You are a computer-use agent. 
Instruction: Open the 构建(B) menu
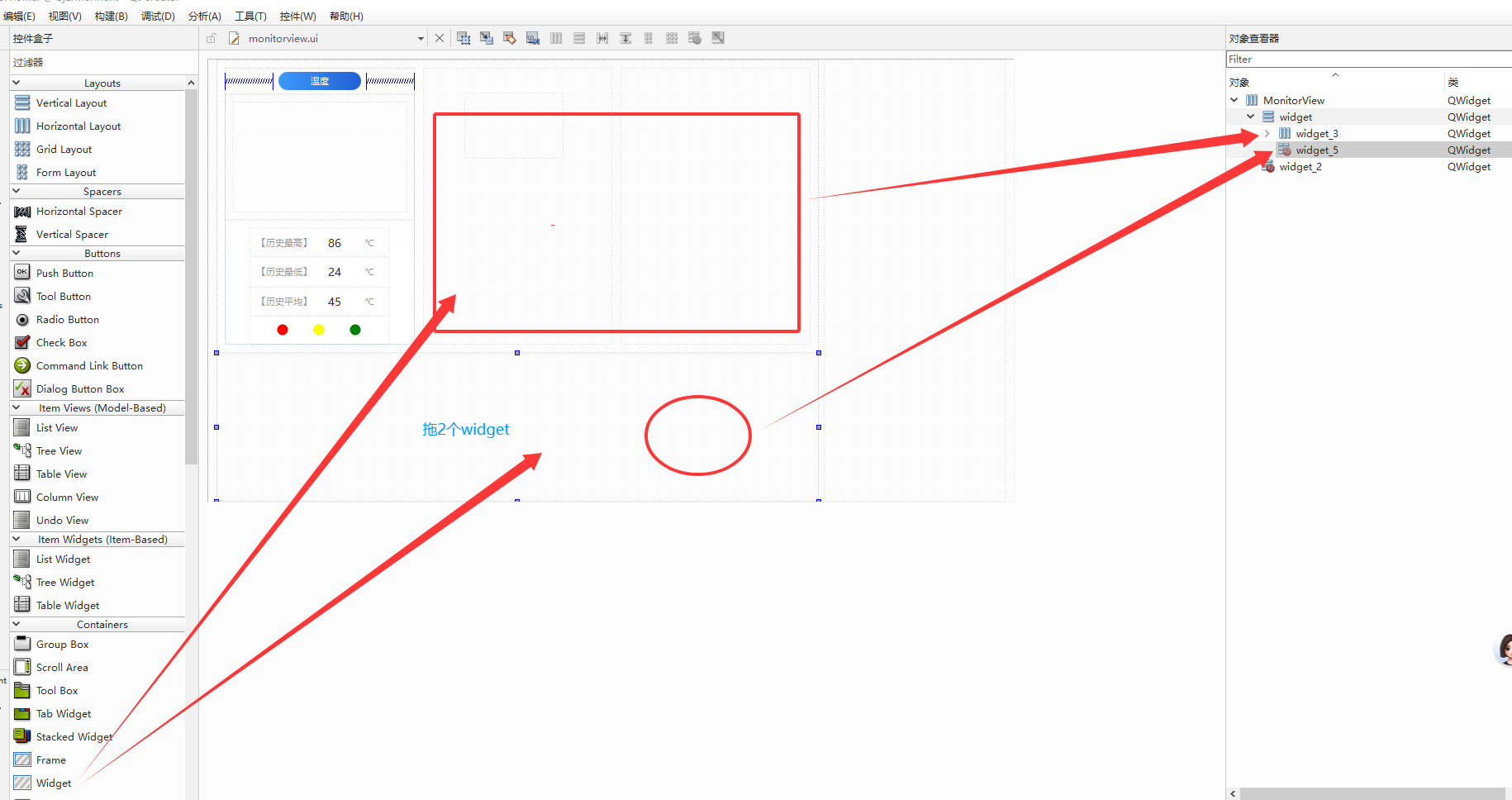[x=112, y=16]
